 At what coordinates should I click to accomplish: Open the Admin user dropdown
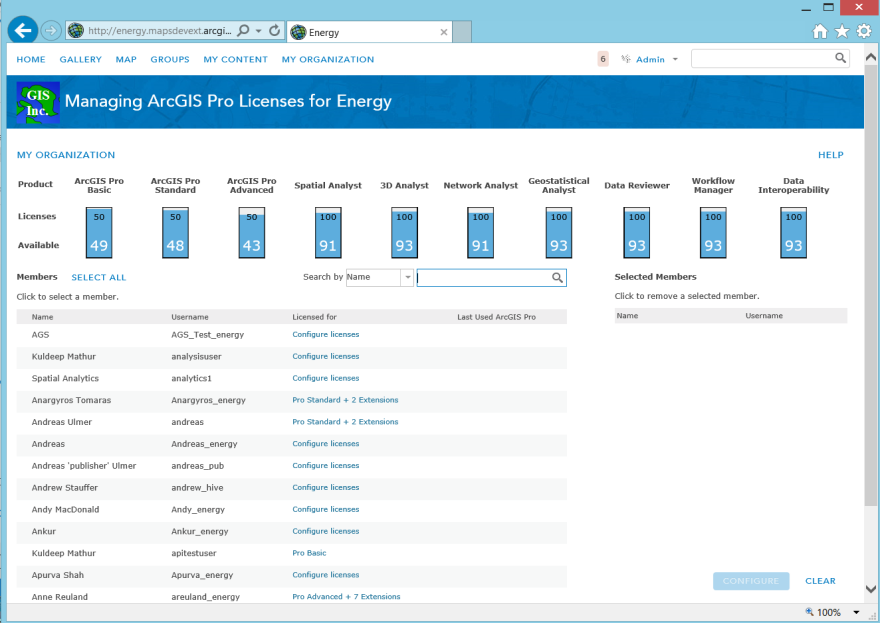click(650, 59)
